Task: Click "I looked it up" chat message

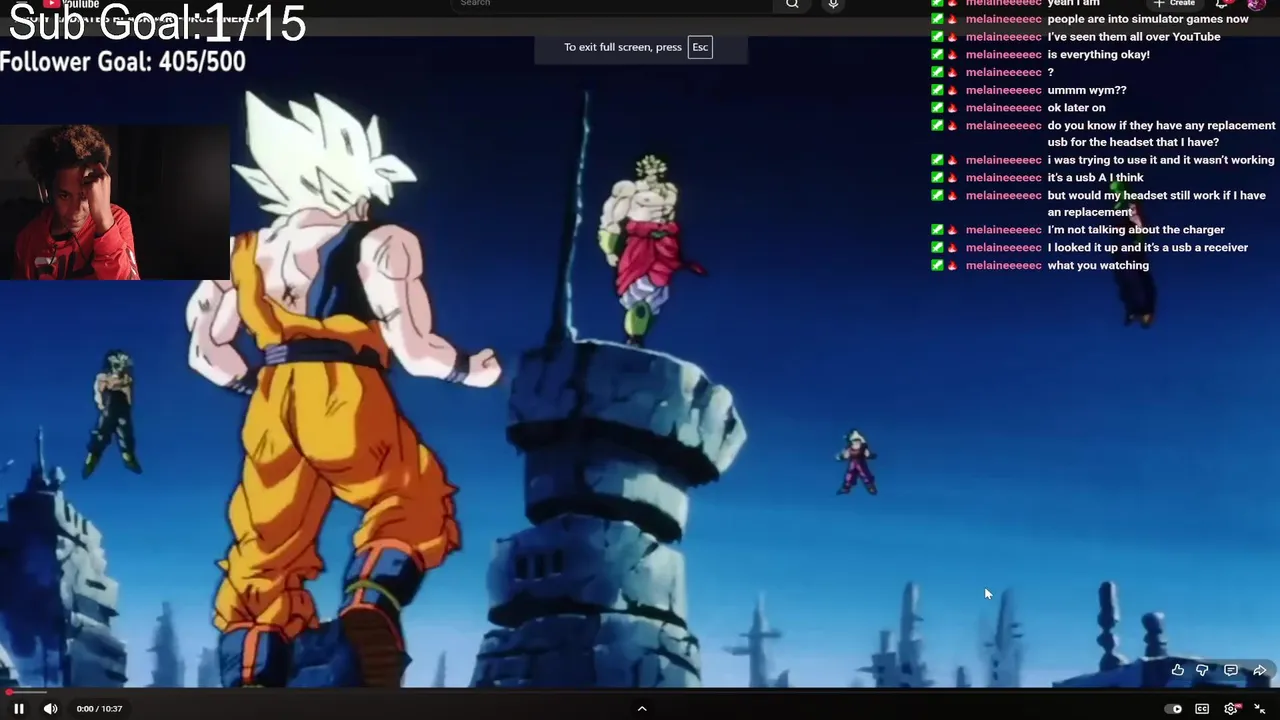Action: [1147, 248]
